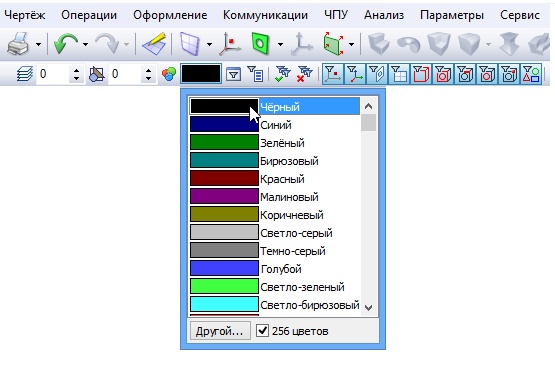555x366 pixels.
Task: Enable all filters with green check icon
Action: (283, 74)
